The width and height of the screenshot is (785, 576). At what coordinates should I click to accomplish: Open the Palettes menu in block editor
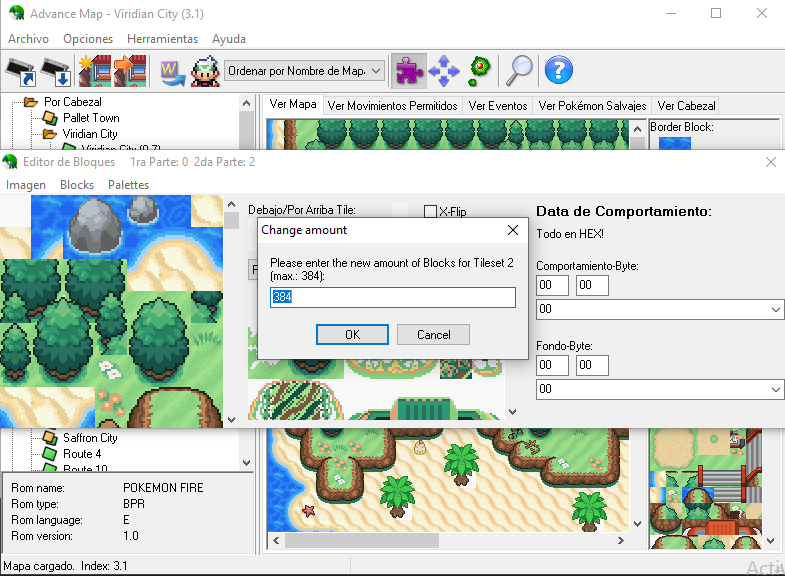coord(128,185)
